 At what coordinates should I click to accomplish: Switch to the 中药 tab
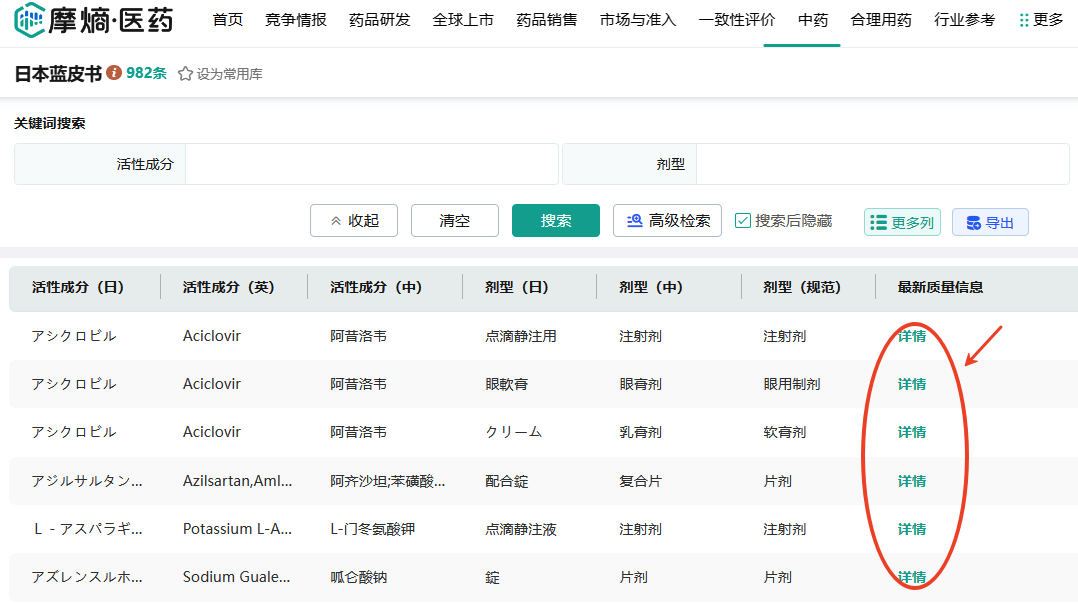pyautogui.click(x=813, y=20)
